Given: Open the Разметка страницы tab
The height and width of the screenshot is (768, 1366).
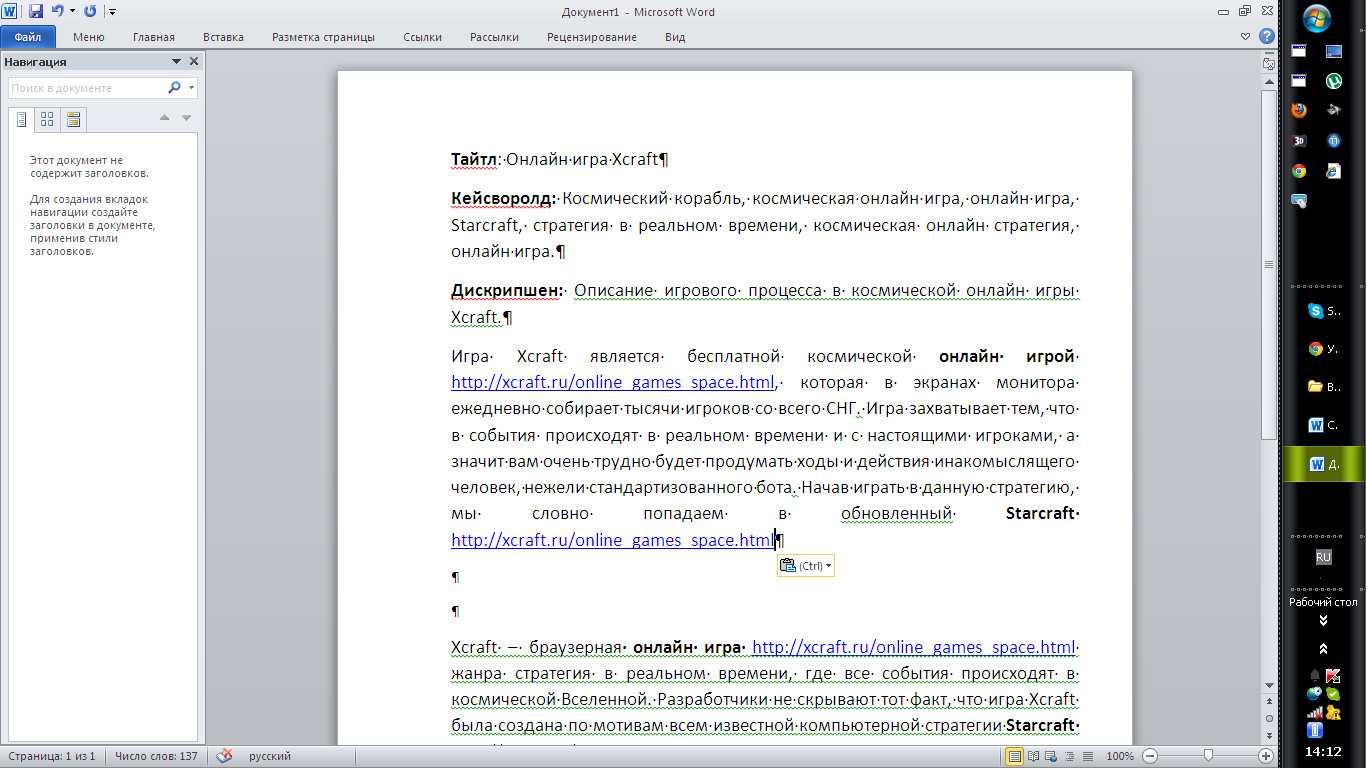Looking at the screenshot, I should (323, 37).
